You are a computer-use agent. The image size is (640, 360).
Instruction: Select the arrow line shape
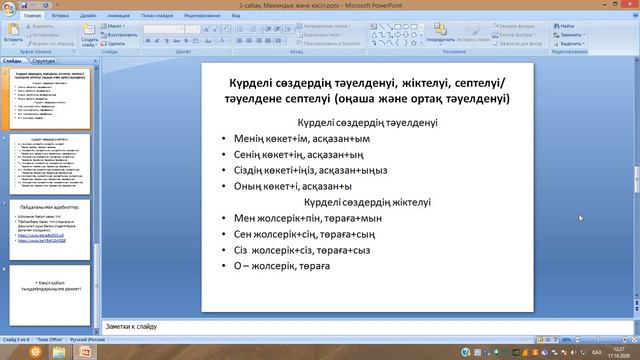tap(390, 27)
